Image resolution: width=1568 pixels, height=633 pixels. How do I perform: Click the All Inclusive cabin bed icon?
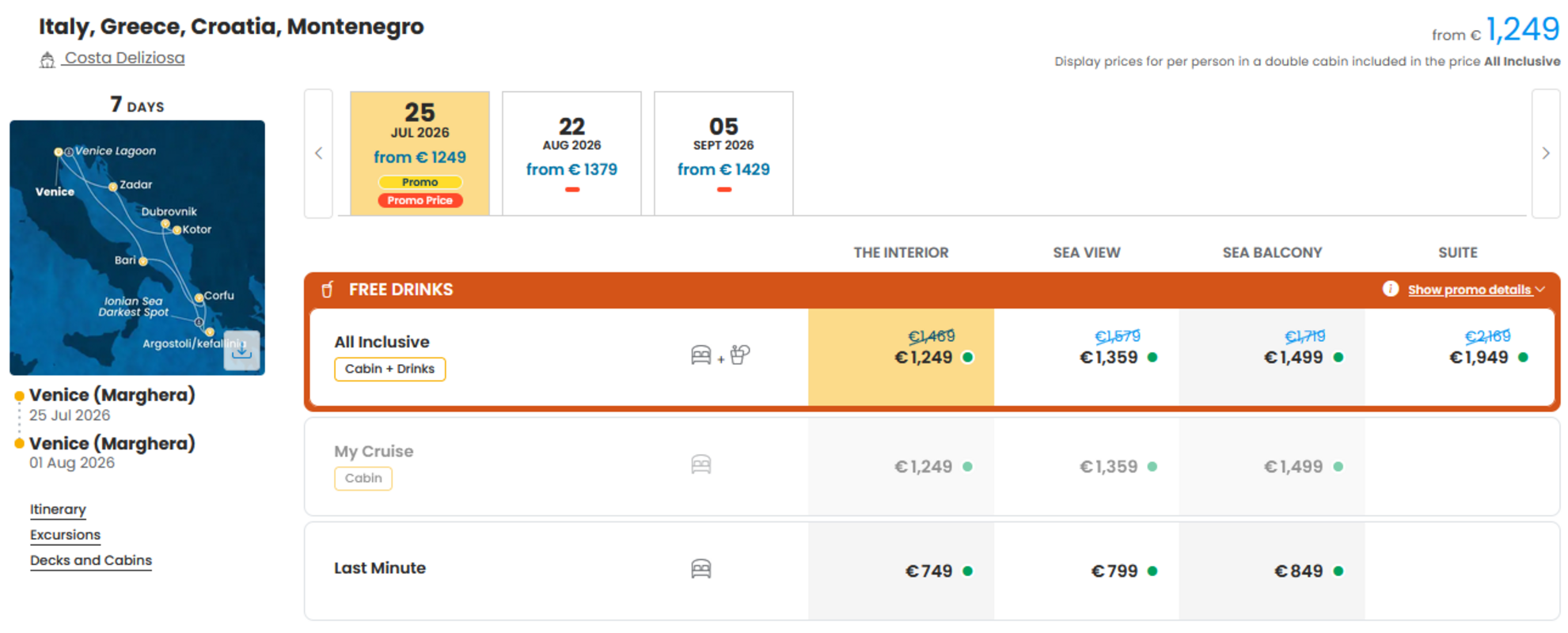tap(700, 355)
